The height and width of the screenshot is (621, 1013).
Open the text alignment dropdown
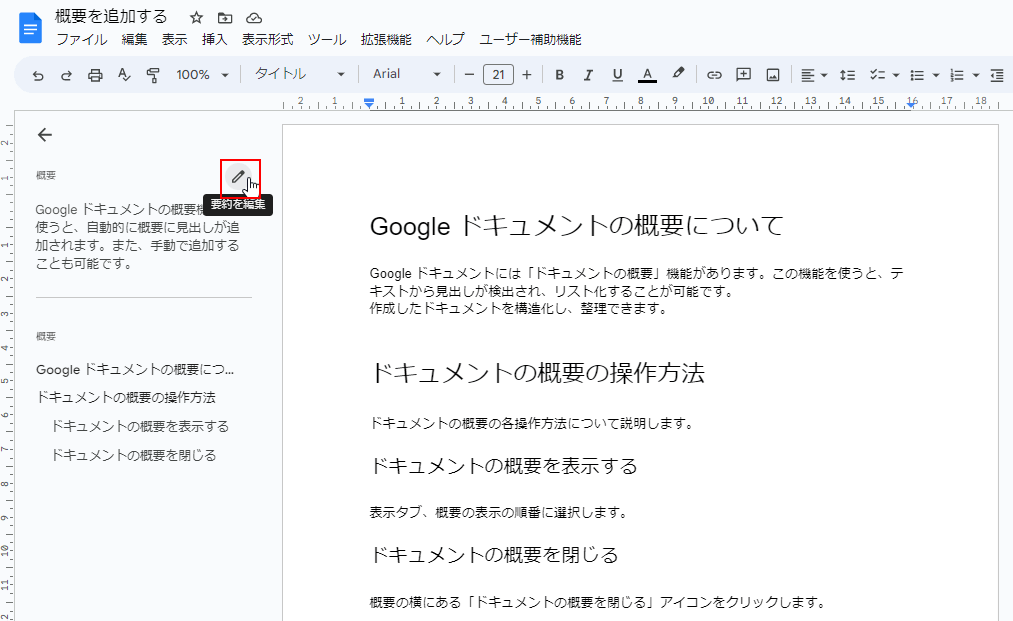pos(813,75)
